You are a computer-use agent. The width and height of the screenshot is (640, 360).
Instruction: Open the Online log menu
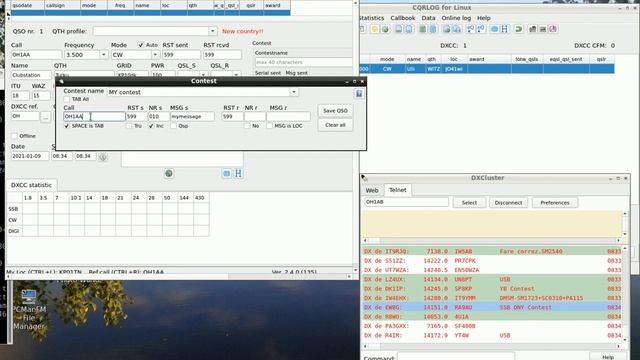coord(456,18)
